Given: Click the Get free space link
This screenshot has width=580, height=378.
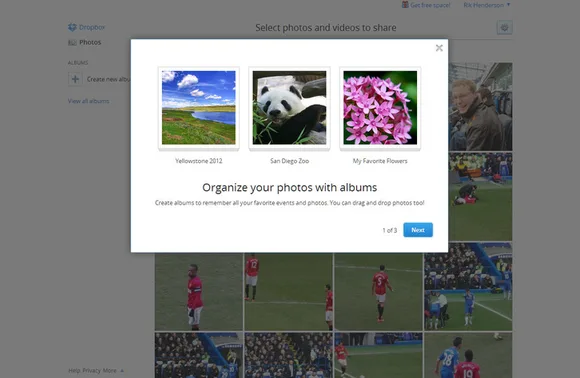Looking at the screenshot, I should [x=430, y=5].
